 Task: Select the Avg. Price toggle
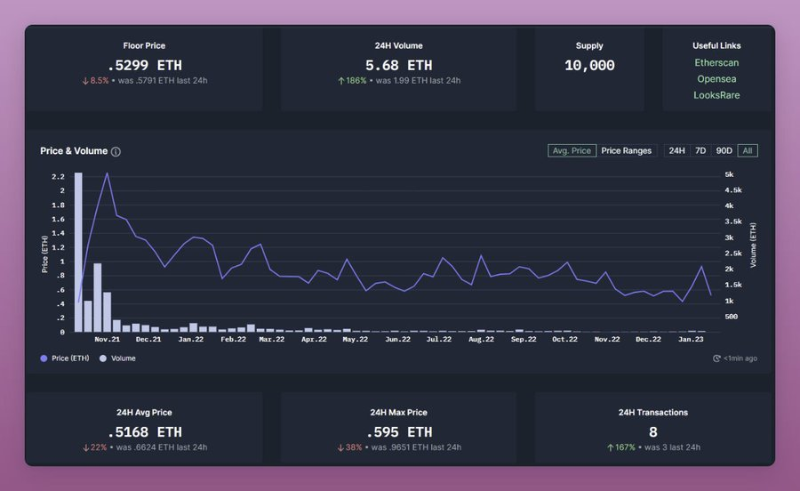571,151
